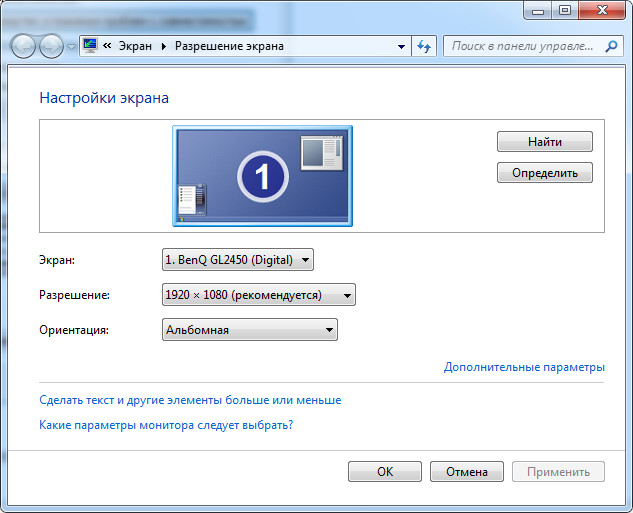The height and width of the screenshot is (513, 633).
Task: Click the OK button
Action: click(x=385, y=471)
